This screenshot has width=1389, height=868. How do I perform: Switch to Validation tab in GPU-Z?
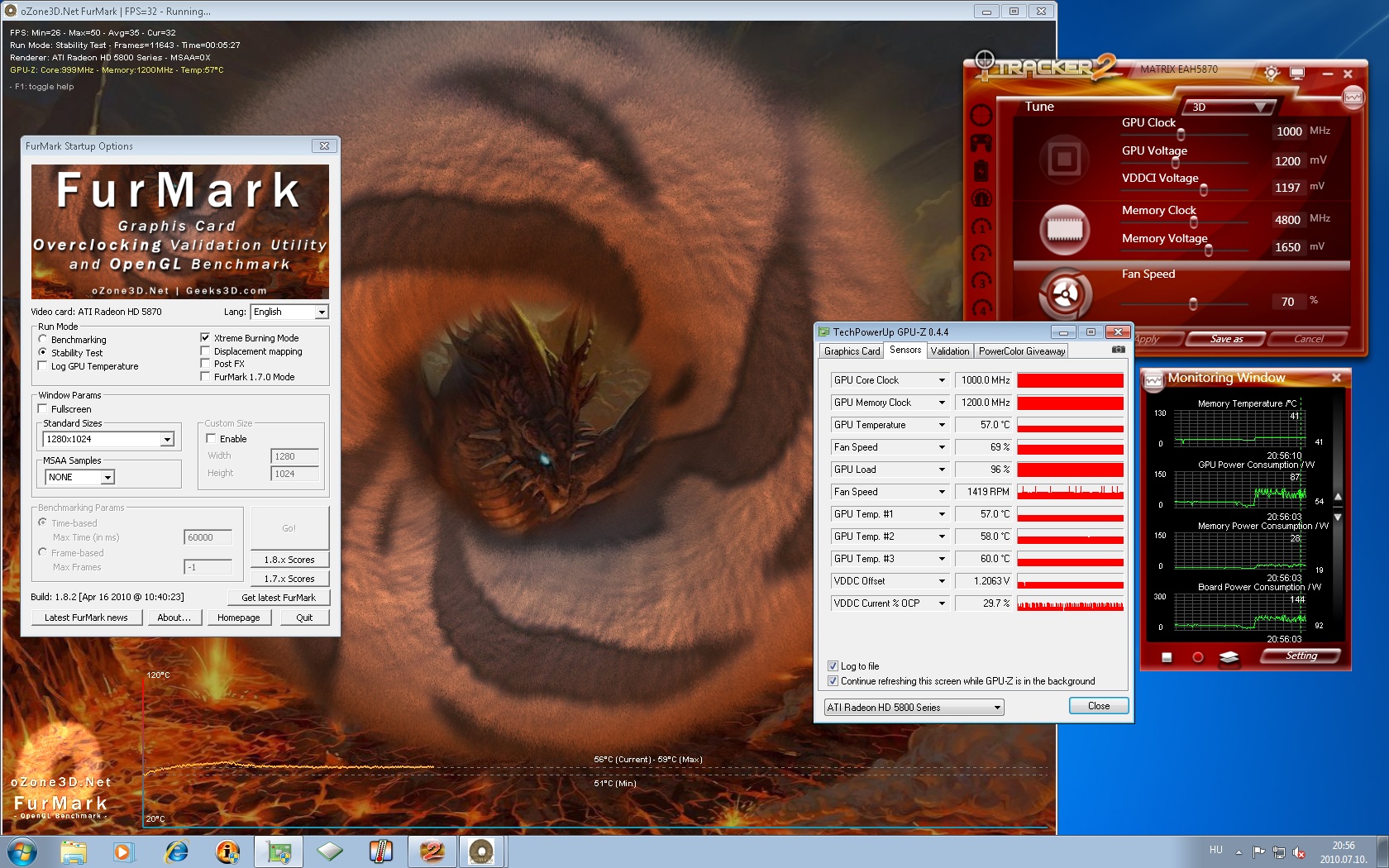[949, 351]
